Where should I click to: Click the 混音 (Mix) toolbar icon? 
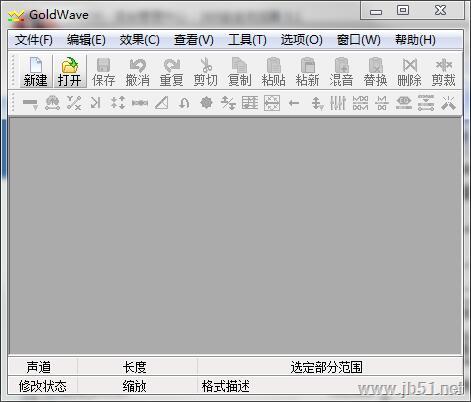(341, 65)
